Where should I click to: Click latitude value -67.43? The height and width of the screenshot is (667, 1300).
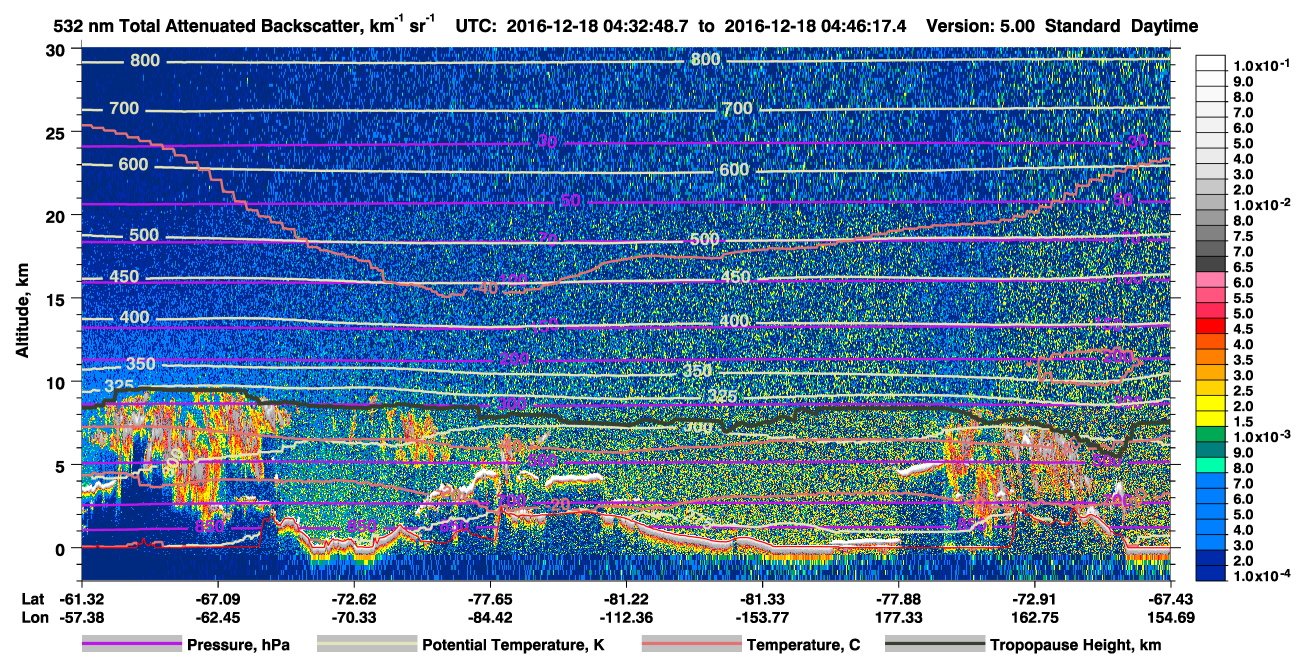1170,599
